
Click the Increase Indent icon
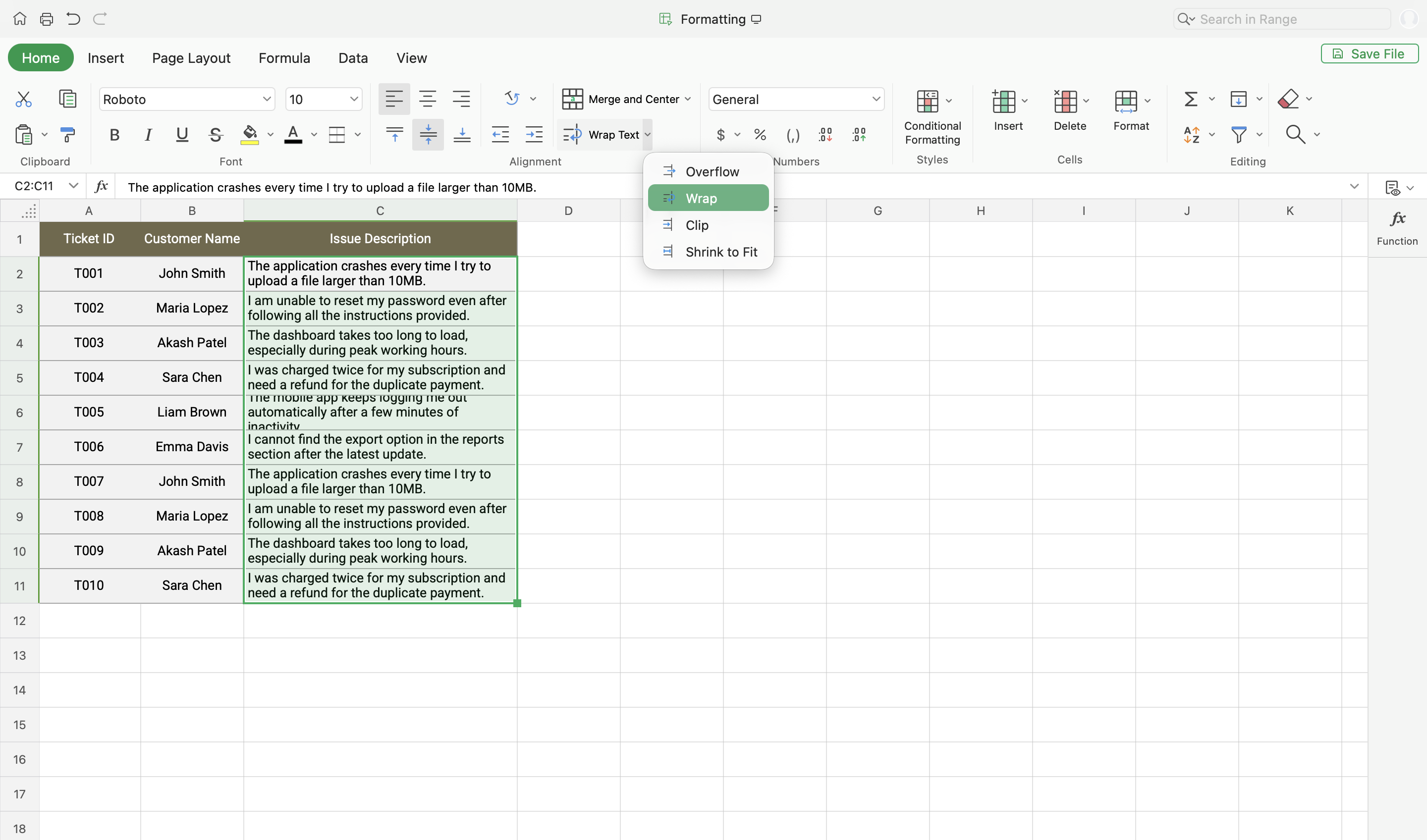point(534,134)
